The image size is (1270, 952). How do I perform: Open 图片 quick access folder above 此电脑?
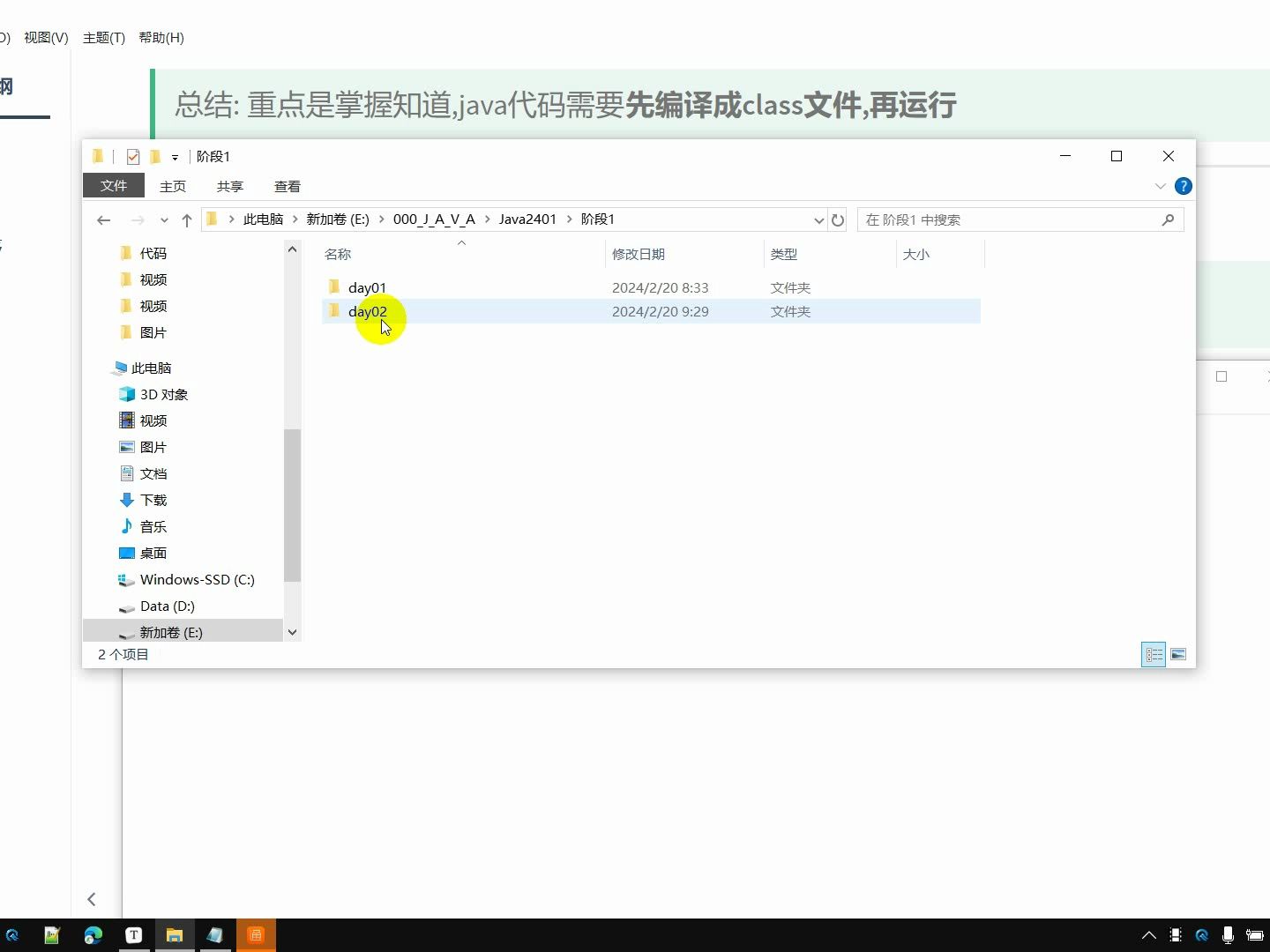tap(153, 332)
